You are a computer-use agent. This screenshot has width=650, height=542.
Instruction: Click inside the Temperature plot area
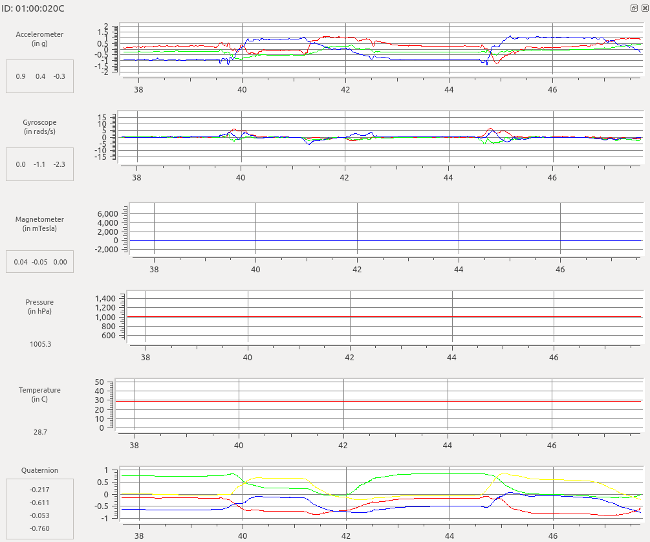tap(379, 404)
